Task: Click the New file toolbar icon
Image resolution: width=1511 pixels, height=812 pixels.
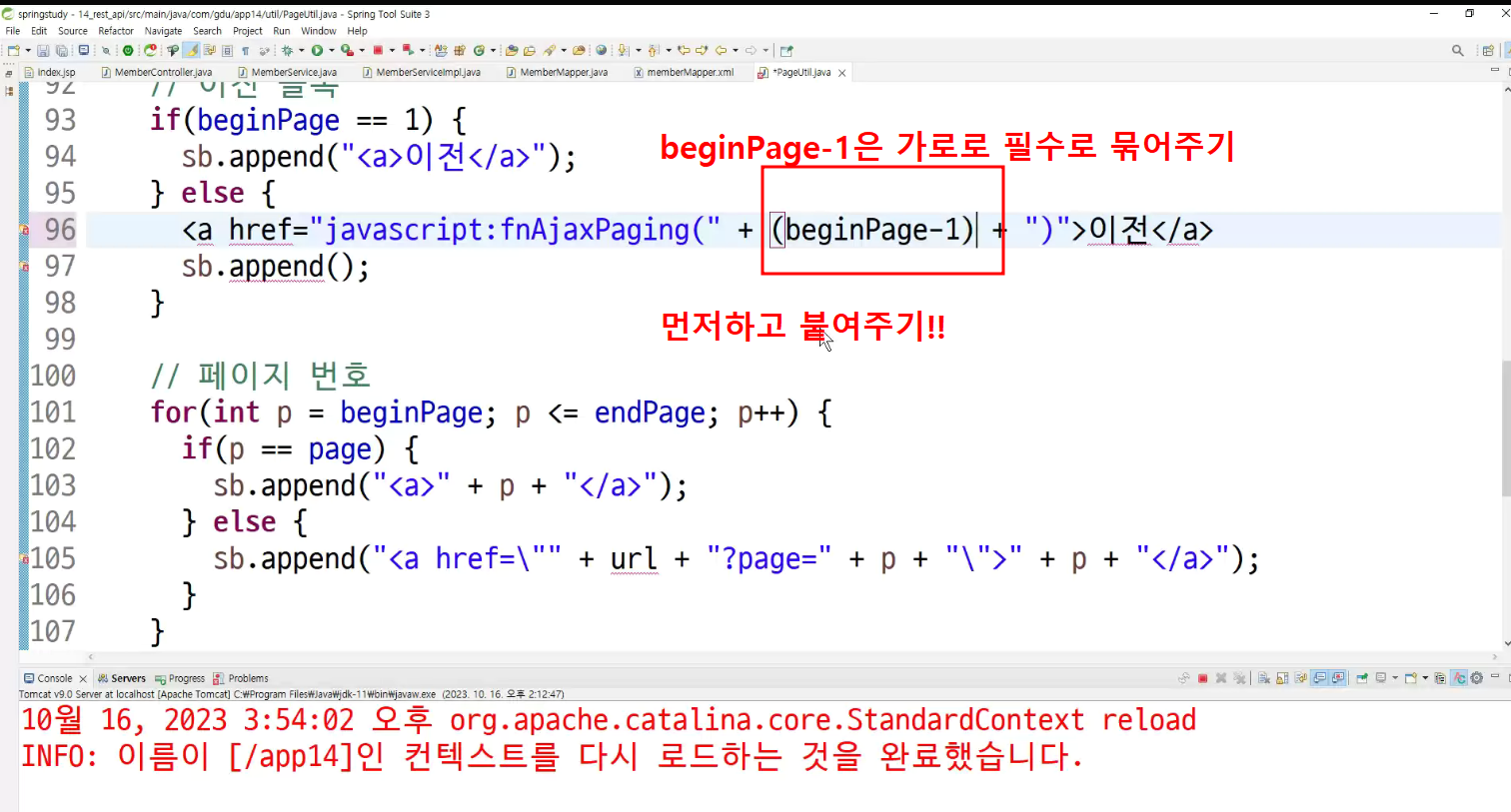Action: pyautogui.click(x=14, y=50)
